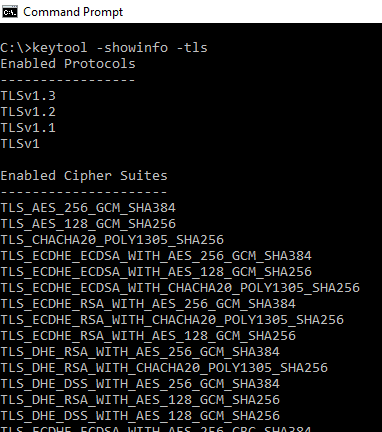The image size is (382, 432).
Task: Click the TLS_AES_128_GCM_SHA256 line
Action: [88, 224]
